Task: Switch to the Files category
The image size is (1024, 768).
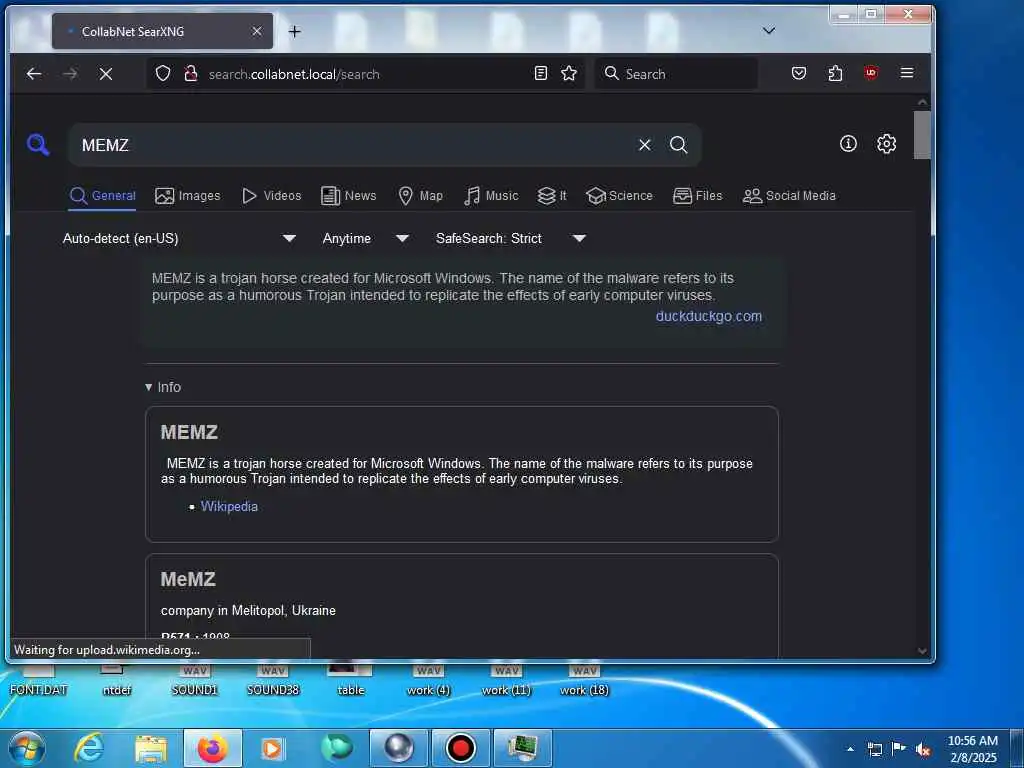Action: click(697, 196)
